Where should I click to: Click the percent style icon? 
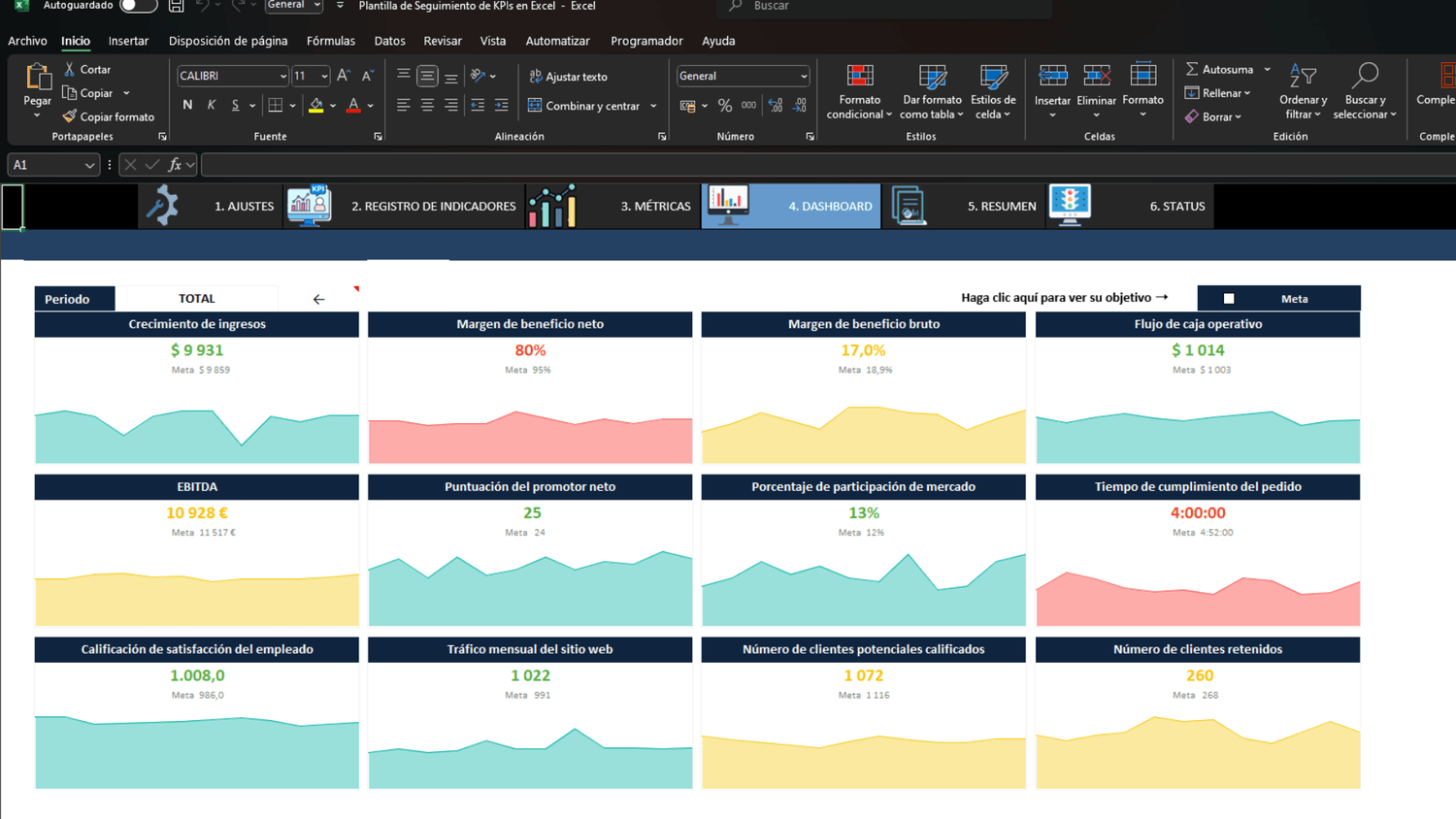(724, 106)
